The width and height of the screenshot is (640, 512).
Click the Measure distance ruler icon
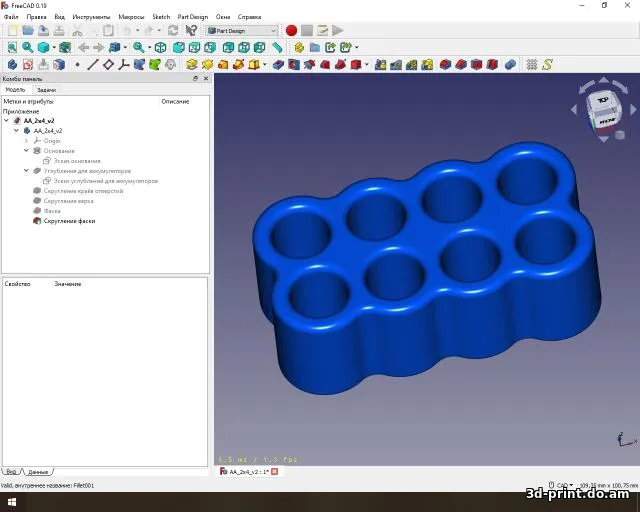tap(277, 47)
